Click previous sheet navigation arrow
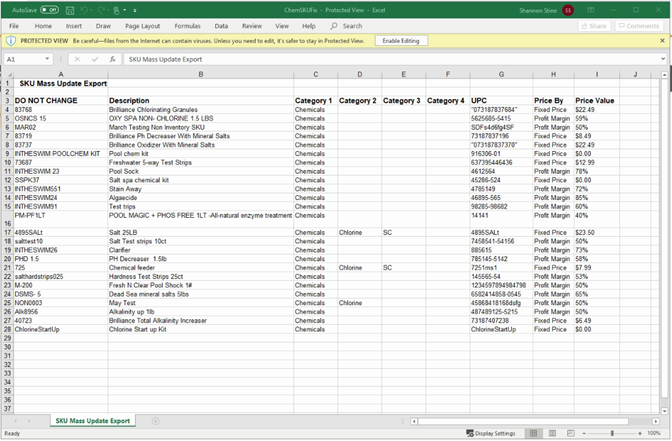The height and width of the screenshot is (441, 672). pos(15,421)
